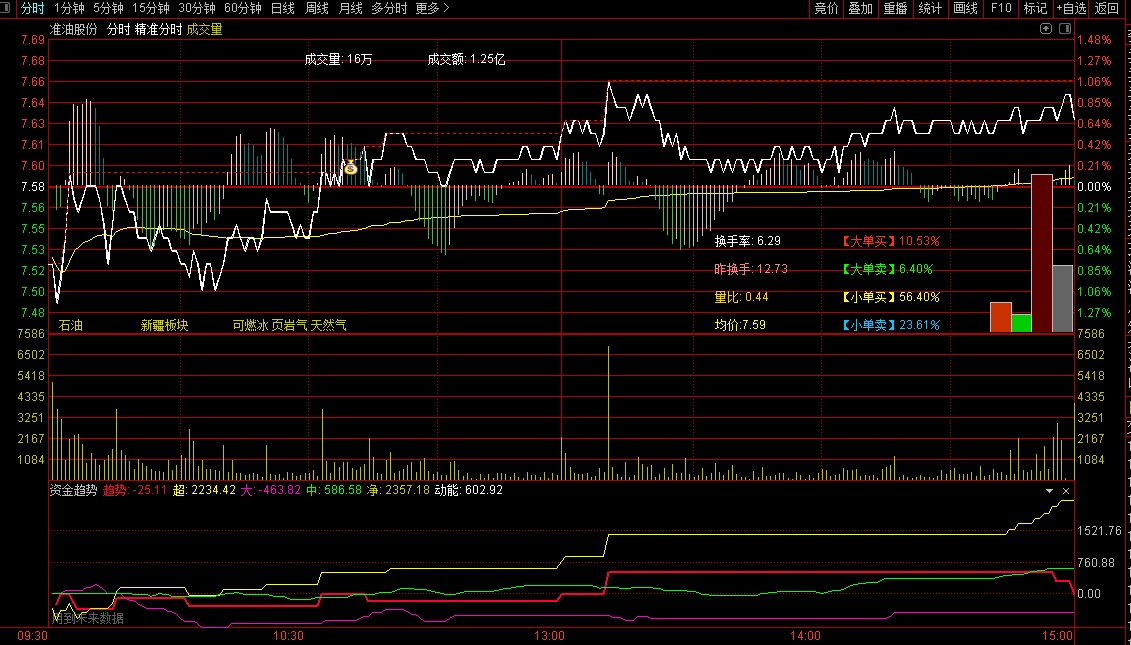Screen dimensions: 1131x645
Task: Click the 页岩气 concept tag
Action: pyautogui.click(x=289, y=325)
